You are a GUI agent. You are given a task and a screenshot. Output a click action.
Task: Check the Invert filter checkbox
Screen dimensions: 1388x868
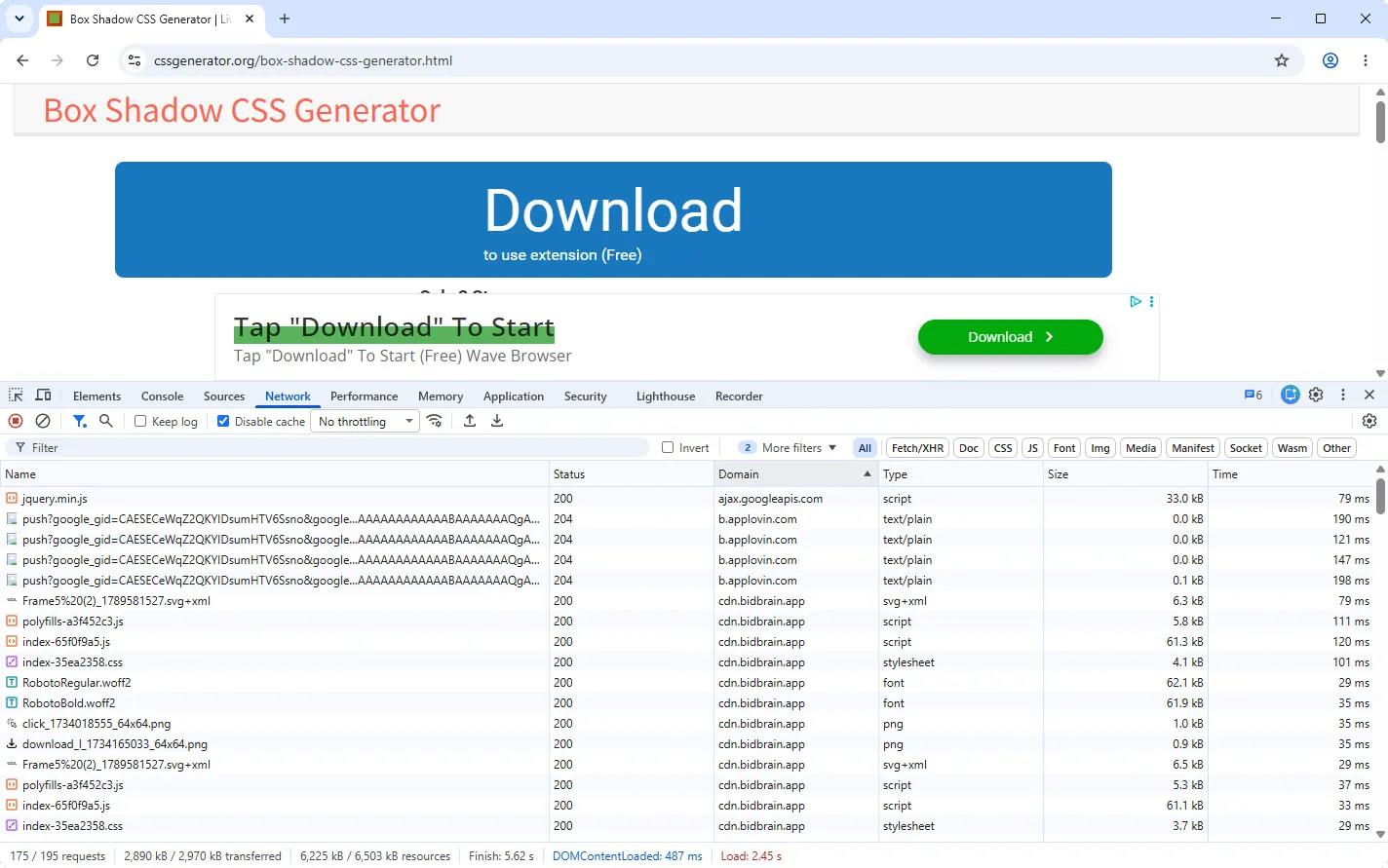click(x=668, y=447)
